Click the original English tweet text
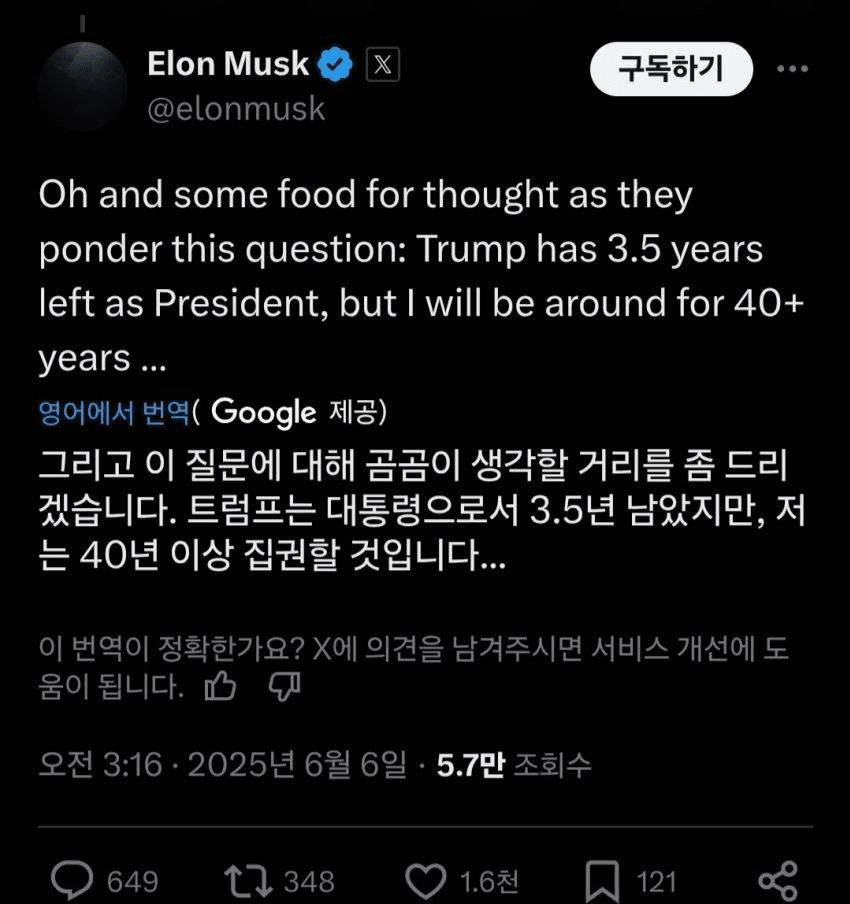The width and height of the screenshot is (850, 904). [x=400, y=277]
